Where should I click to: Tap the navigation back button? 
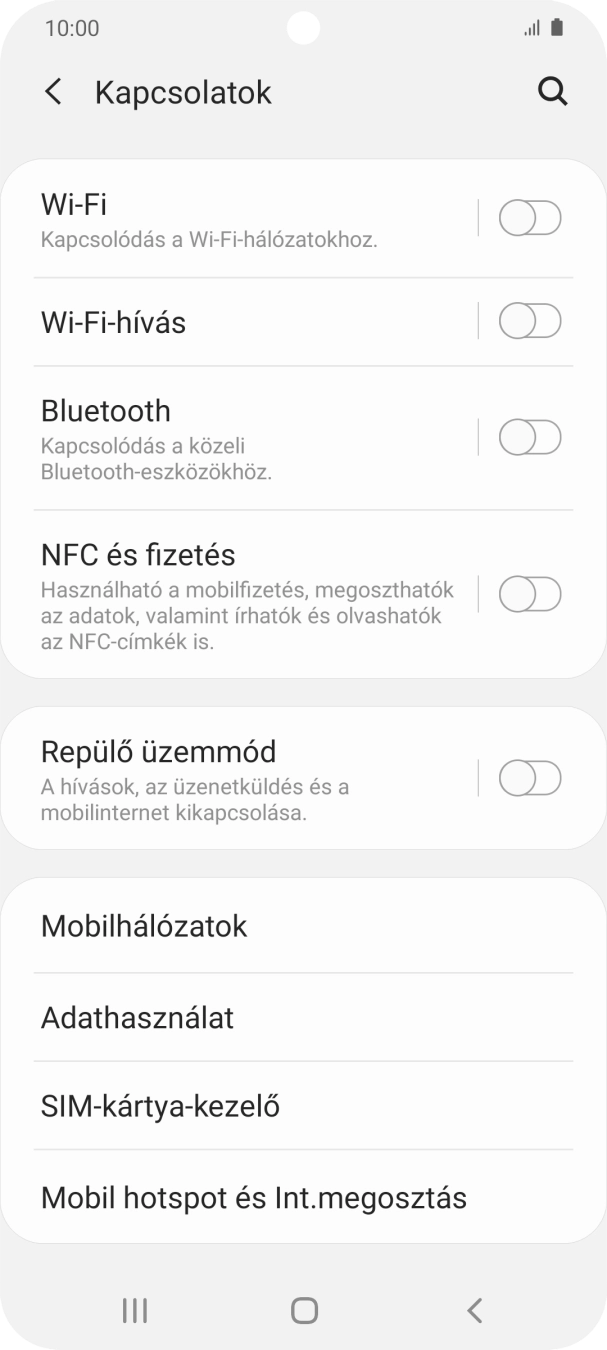[x=474, y=1310]
